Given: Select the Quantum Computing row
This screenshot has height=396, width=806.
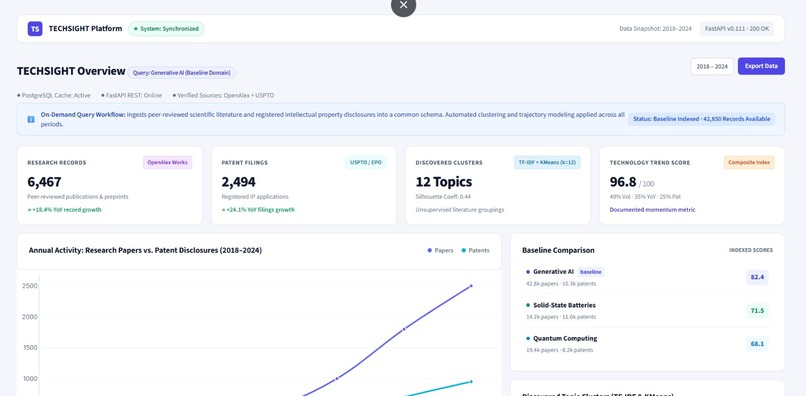Looking at the screenshot, I should 647,344.
